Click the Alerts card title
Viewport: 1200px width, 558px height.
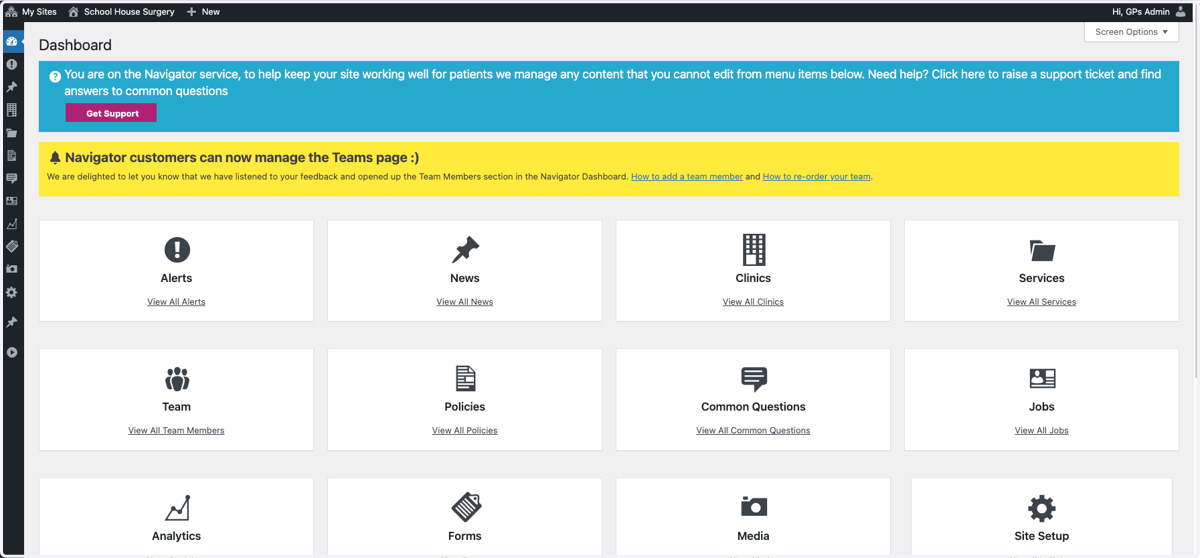click(176, 278)
